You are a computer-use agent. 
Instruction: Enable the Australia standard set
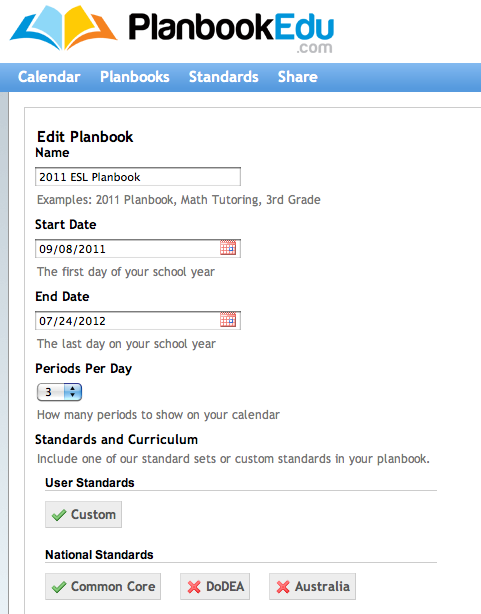pyautogui.click(x=313, y=587)
